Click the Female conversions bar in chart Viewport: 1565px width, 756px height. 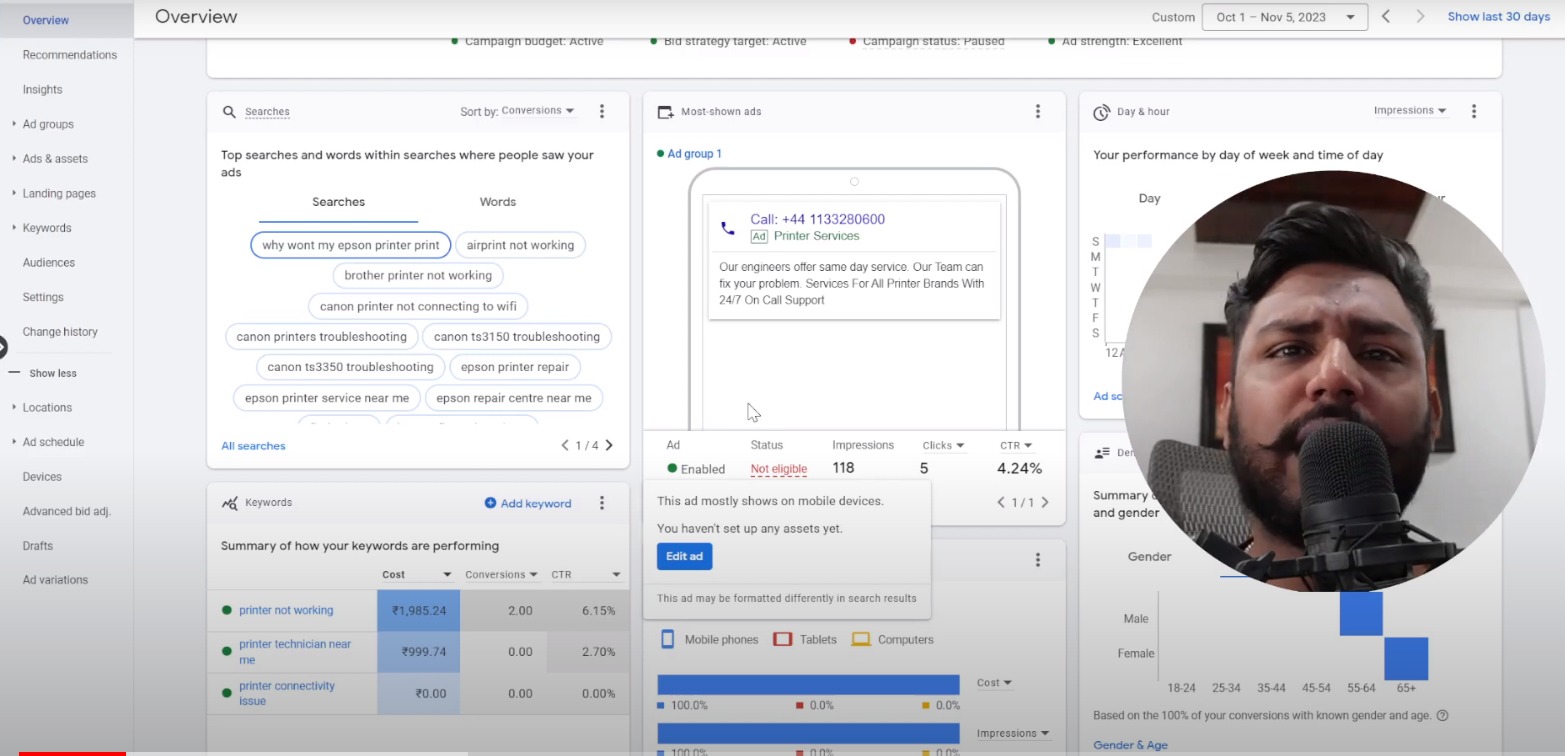pos(1405,658)
